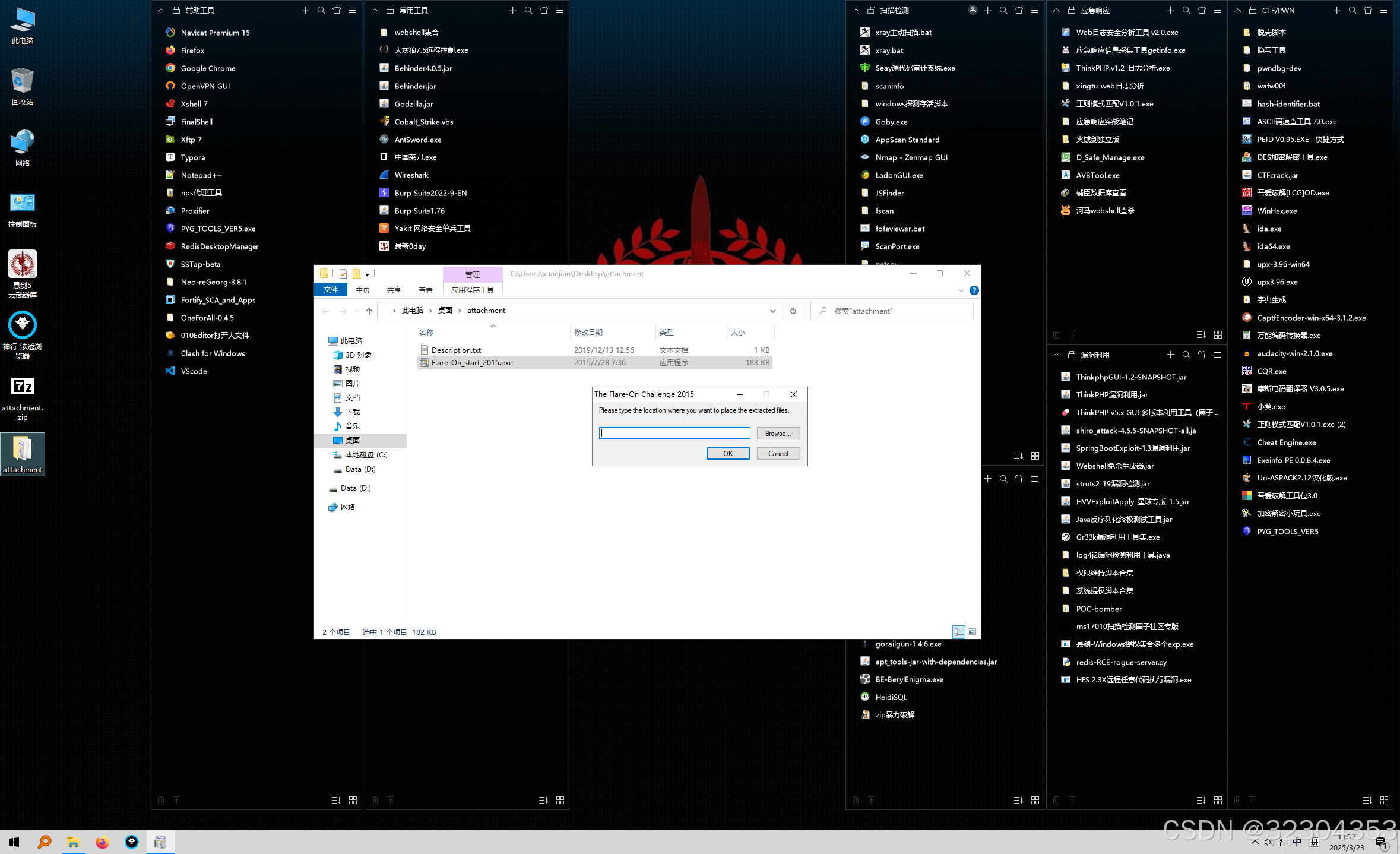This screenshot has width=1400, height=854.
Task: Open Firefox from the taskbar
Action: click(103, 842)
